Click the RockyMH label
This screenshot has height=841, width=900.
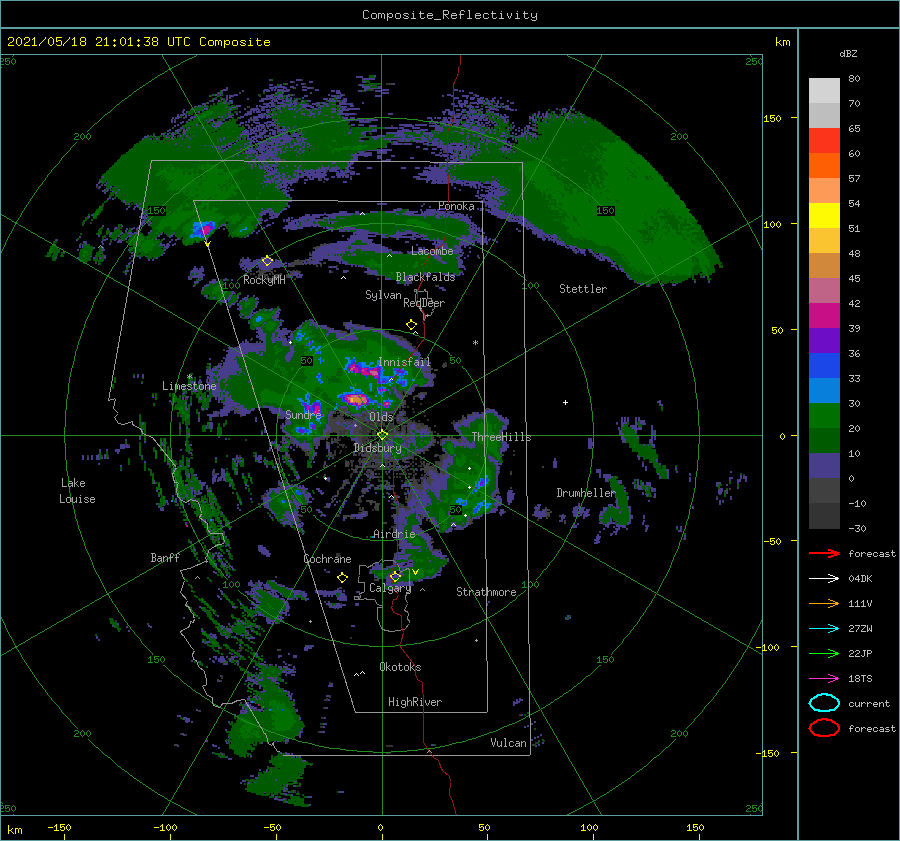pos(264,280)
